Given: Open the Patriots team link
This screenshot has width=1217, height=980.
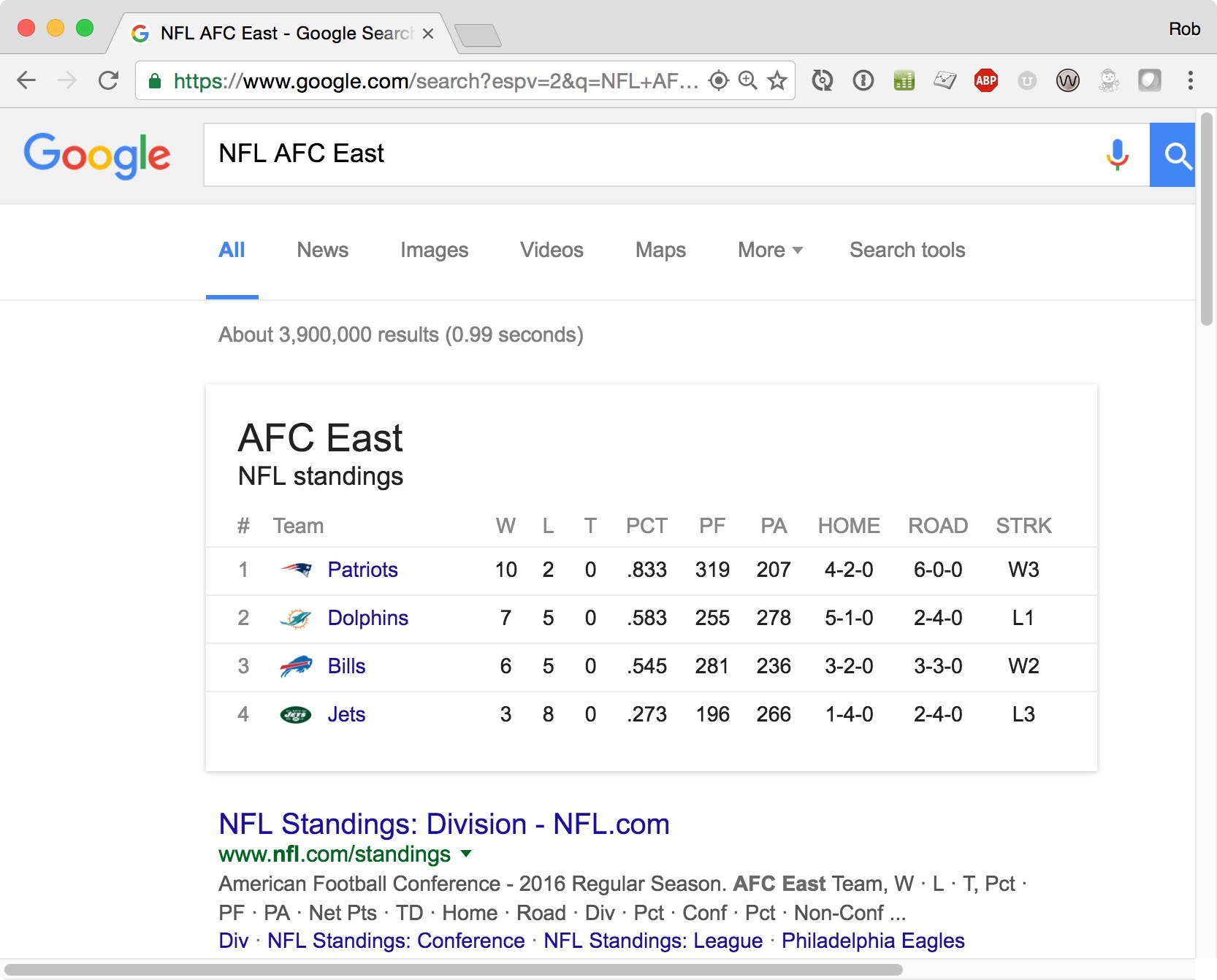Looking at the screenshot, I should [x=362, y=570].
